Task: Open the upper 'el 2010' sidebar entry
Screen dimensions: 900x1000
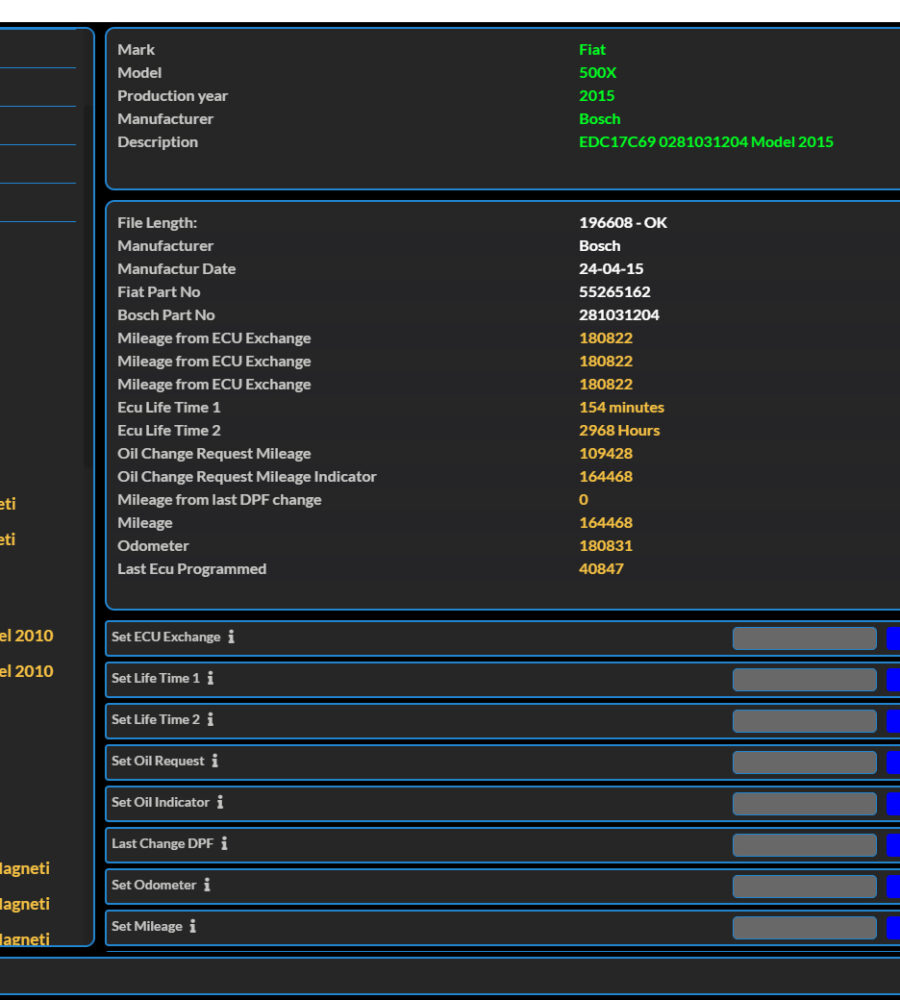Action: pyautogui.click(x=27, y=636)
